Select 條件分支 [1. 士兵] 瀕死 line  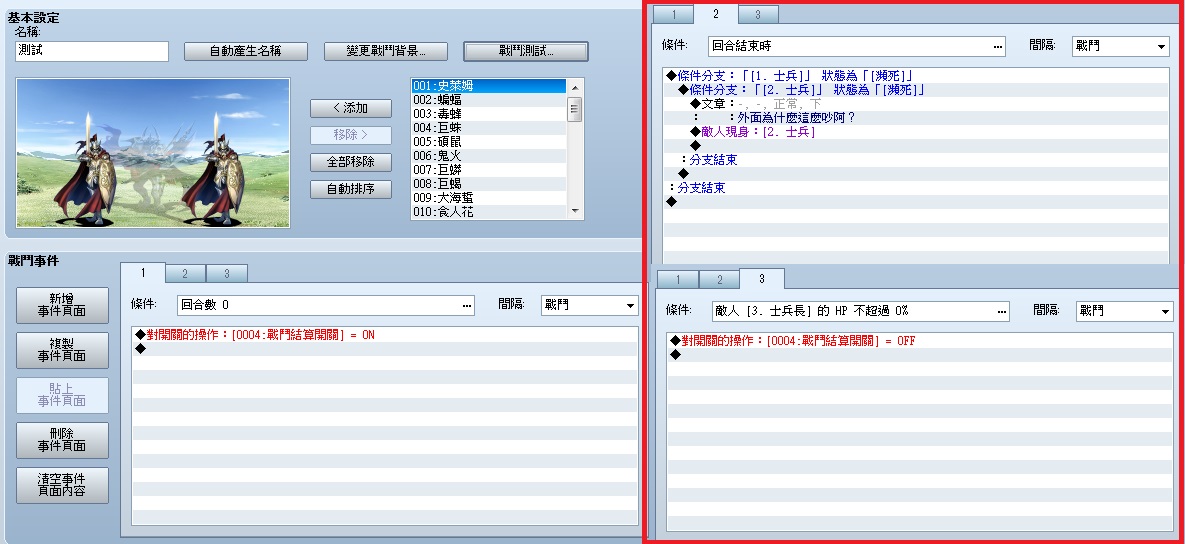915,76
